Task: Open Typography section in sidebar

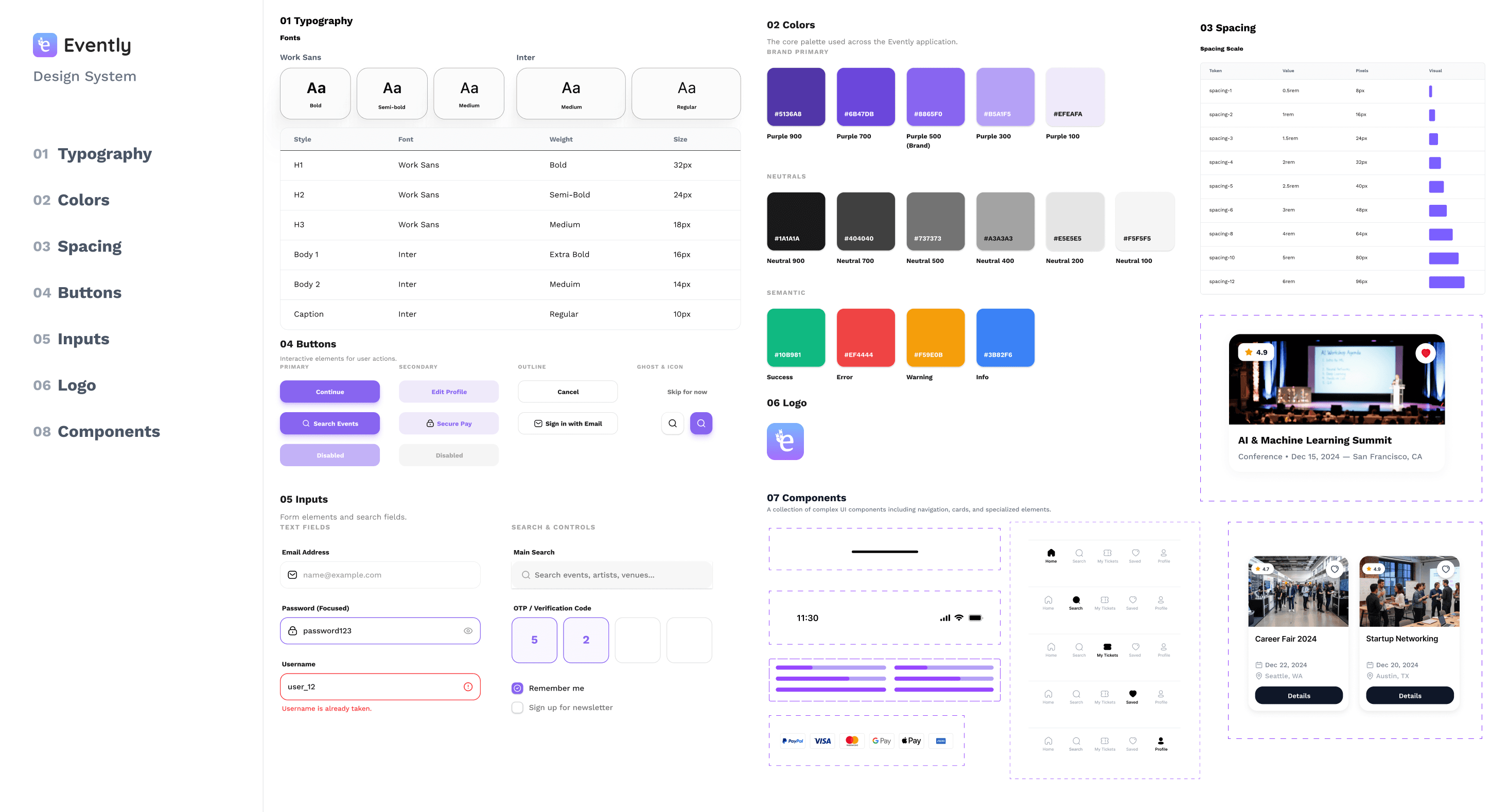Action: pos(104,154)
